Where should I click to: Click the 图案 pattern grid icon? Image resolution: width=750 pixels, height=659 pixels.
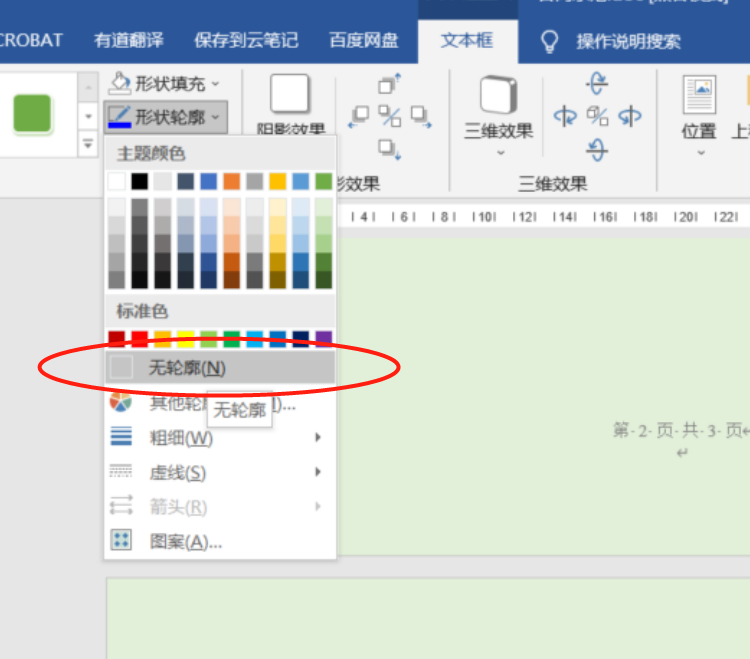point(121,540)
